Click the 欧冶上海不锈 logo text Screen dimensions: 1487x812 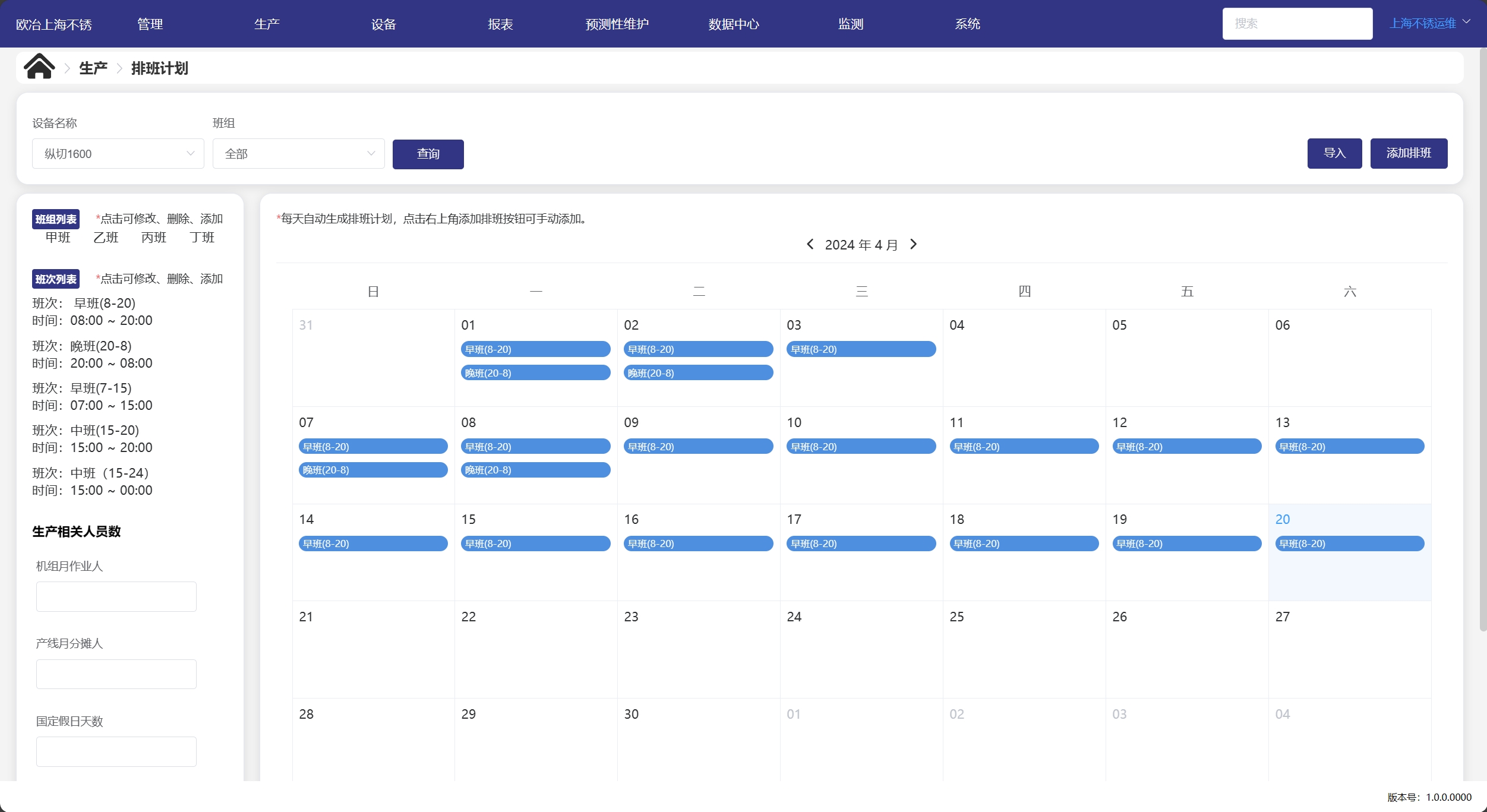tap(54, 24)
